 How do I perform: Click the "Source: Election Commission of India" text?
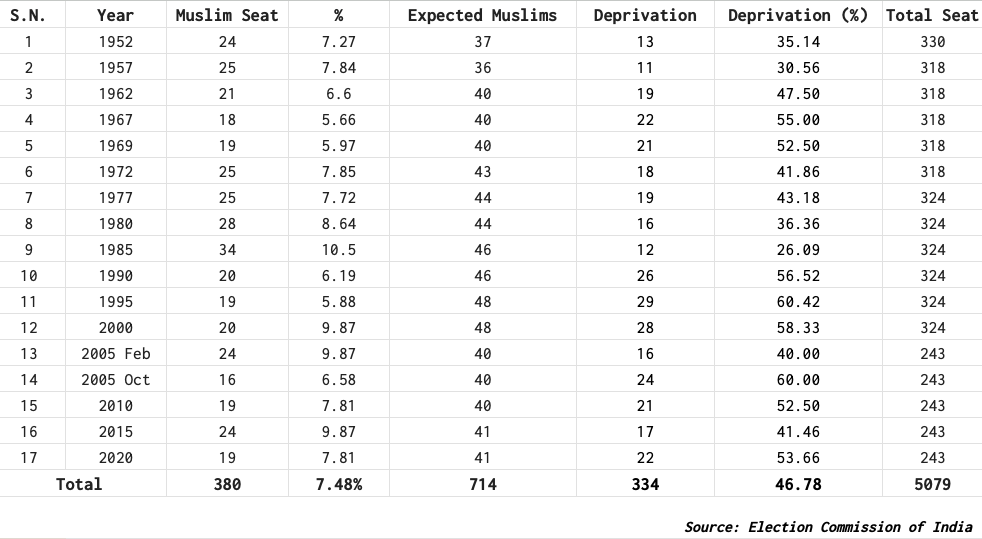828,527
